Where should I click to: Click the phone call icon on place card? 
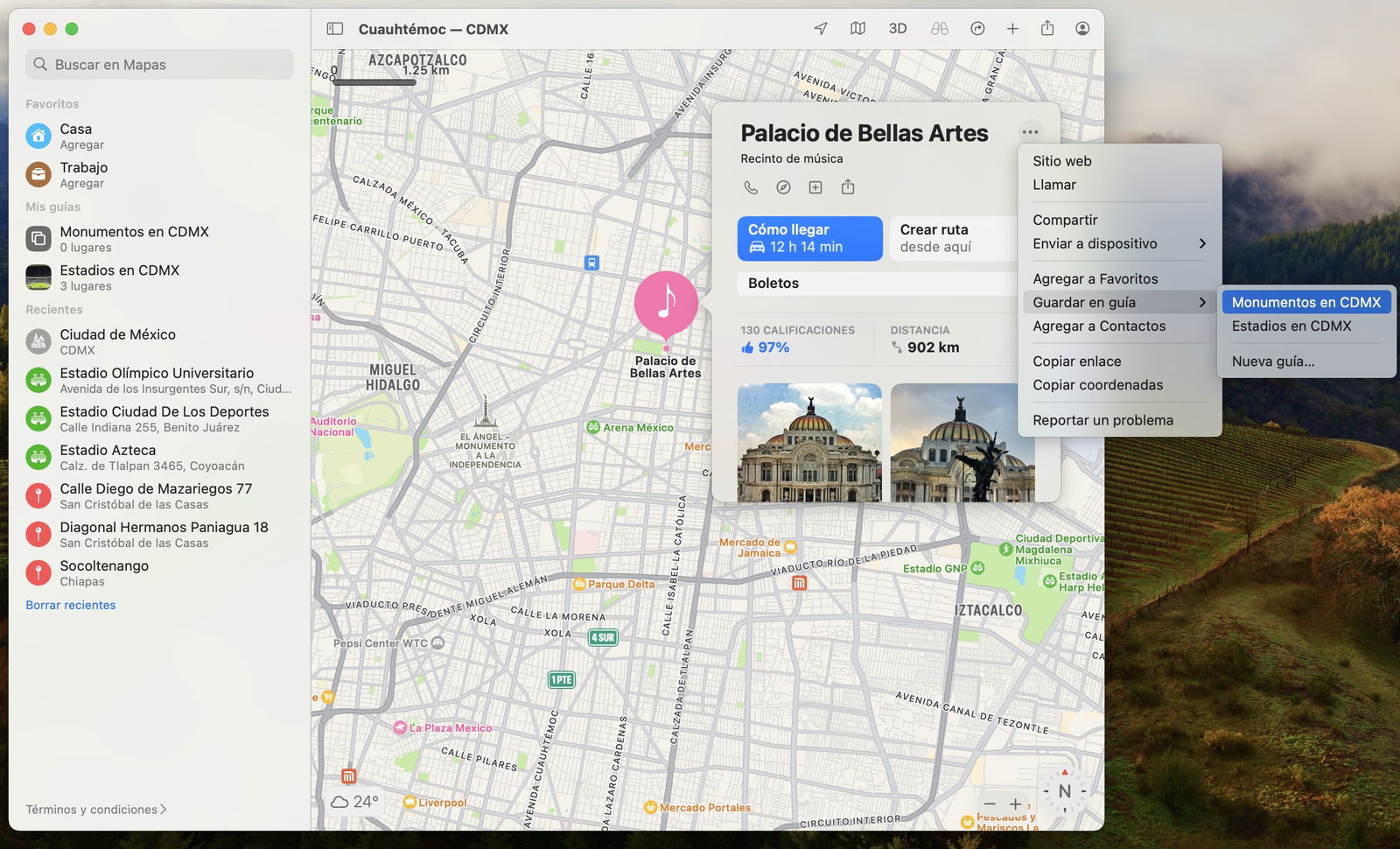[751, 187]
